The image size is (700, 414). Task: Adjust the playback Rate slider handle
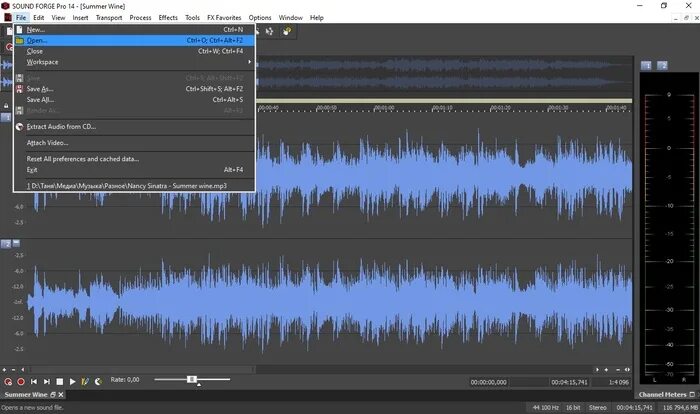[192, 379]
